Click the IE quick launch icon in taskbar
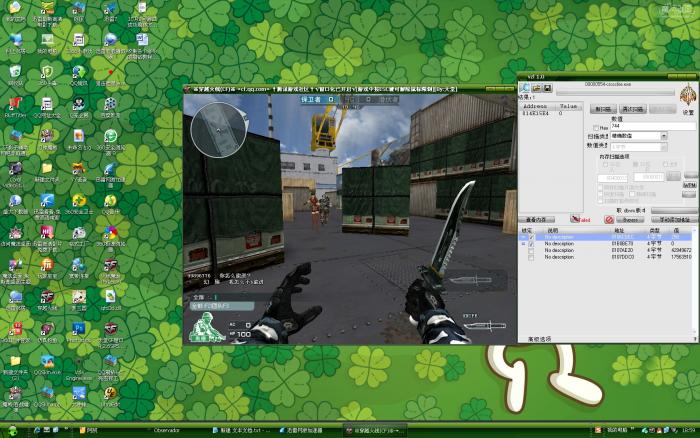Image resolution: width=700 pixels, height=438 pixels. [x=37, y=430]
